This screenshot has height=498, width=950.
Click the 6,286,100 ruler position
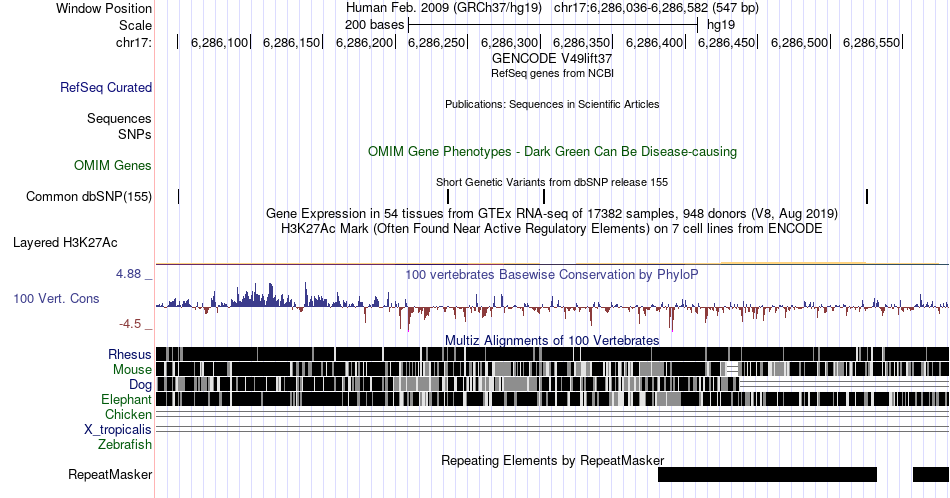coord(219,42)
